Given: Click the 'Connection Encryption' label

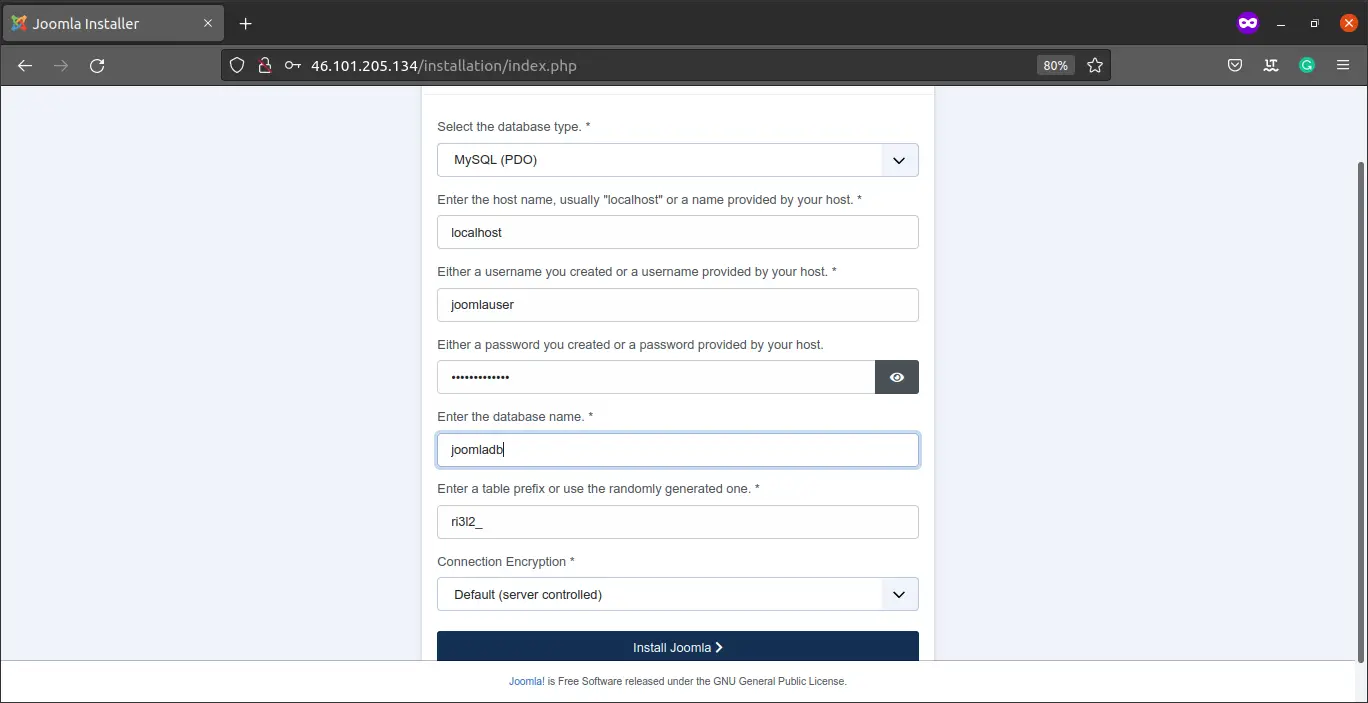Looking at the screenshot, I should tap(506, 561).
